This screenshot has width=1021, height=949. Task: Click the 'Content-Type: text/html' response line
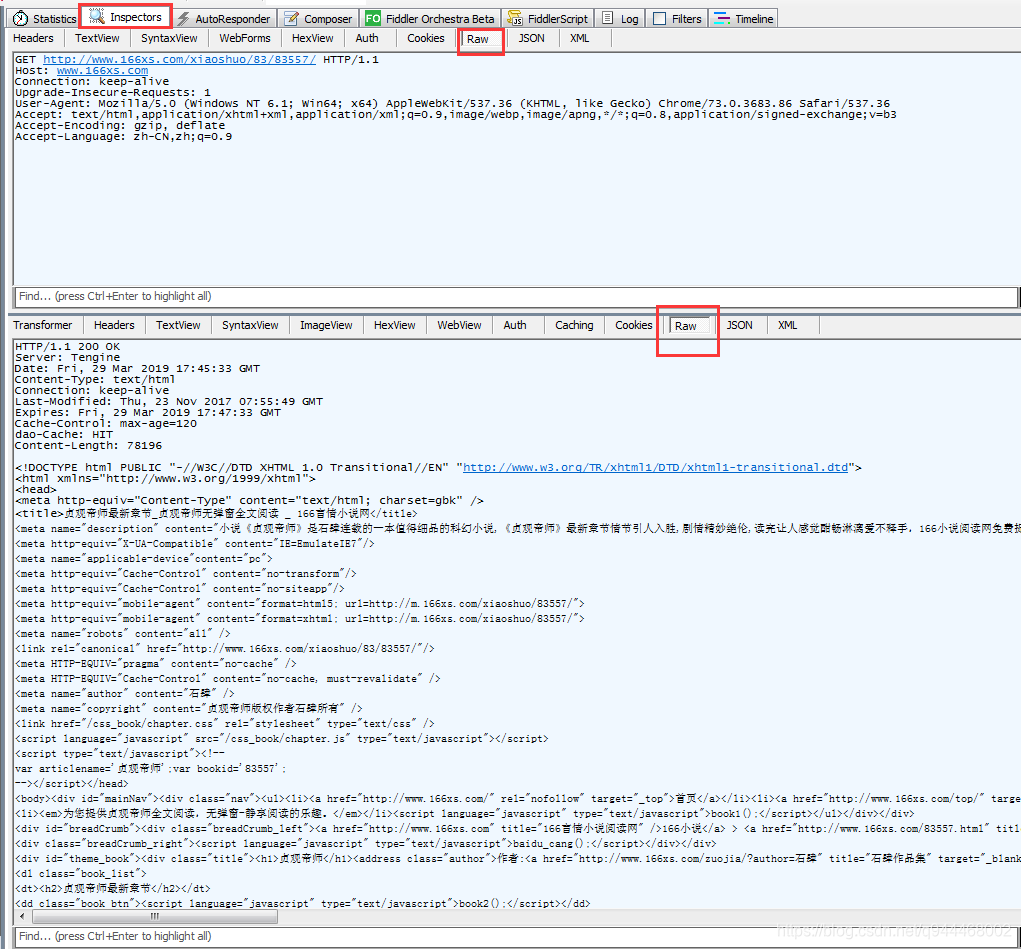click(95, 380)
